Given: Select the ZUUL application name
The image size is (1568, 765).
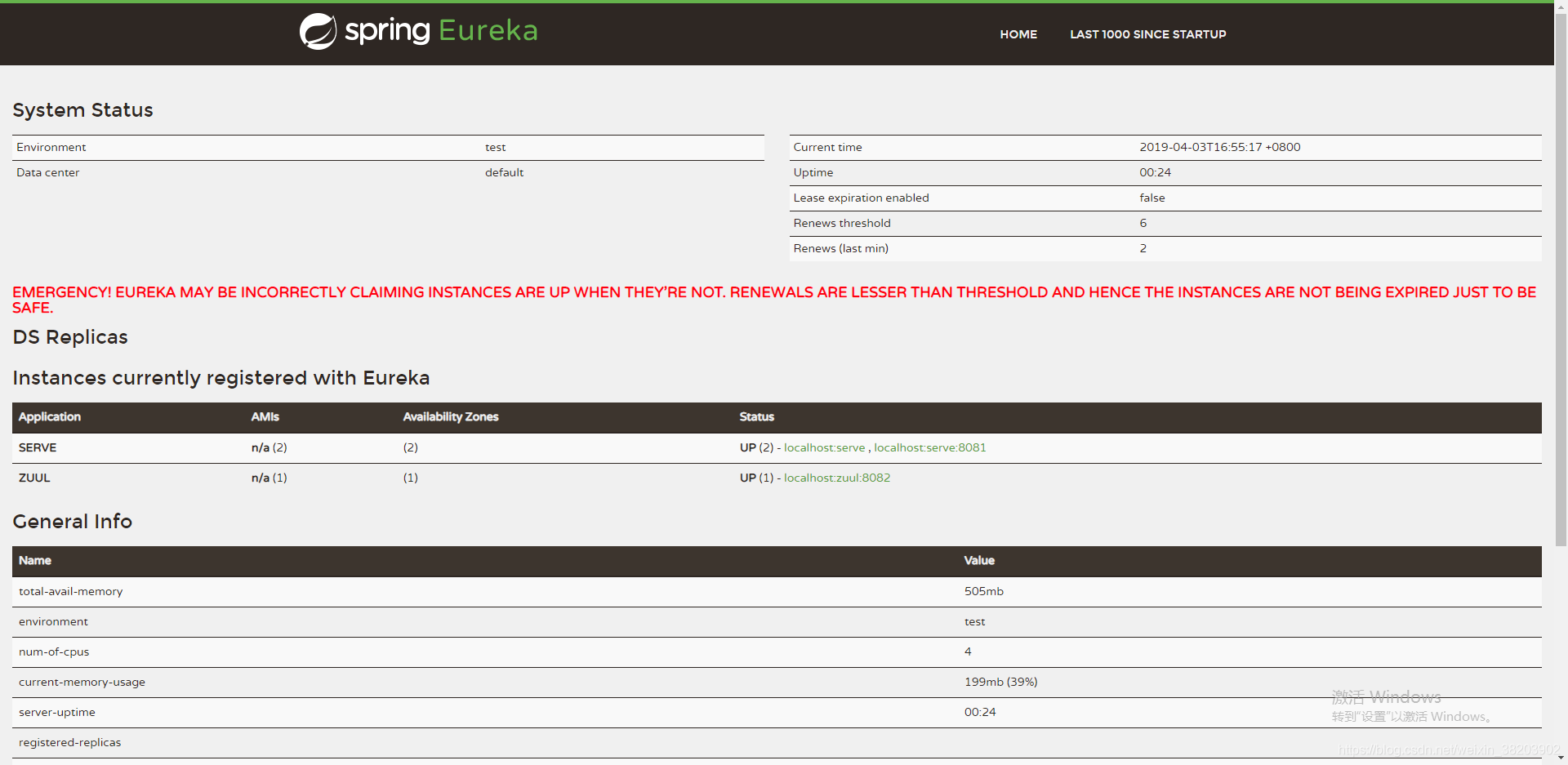Looking at the screenshot, I should pos(34,478).
